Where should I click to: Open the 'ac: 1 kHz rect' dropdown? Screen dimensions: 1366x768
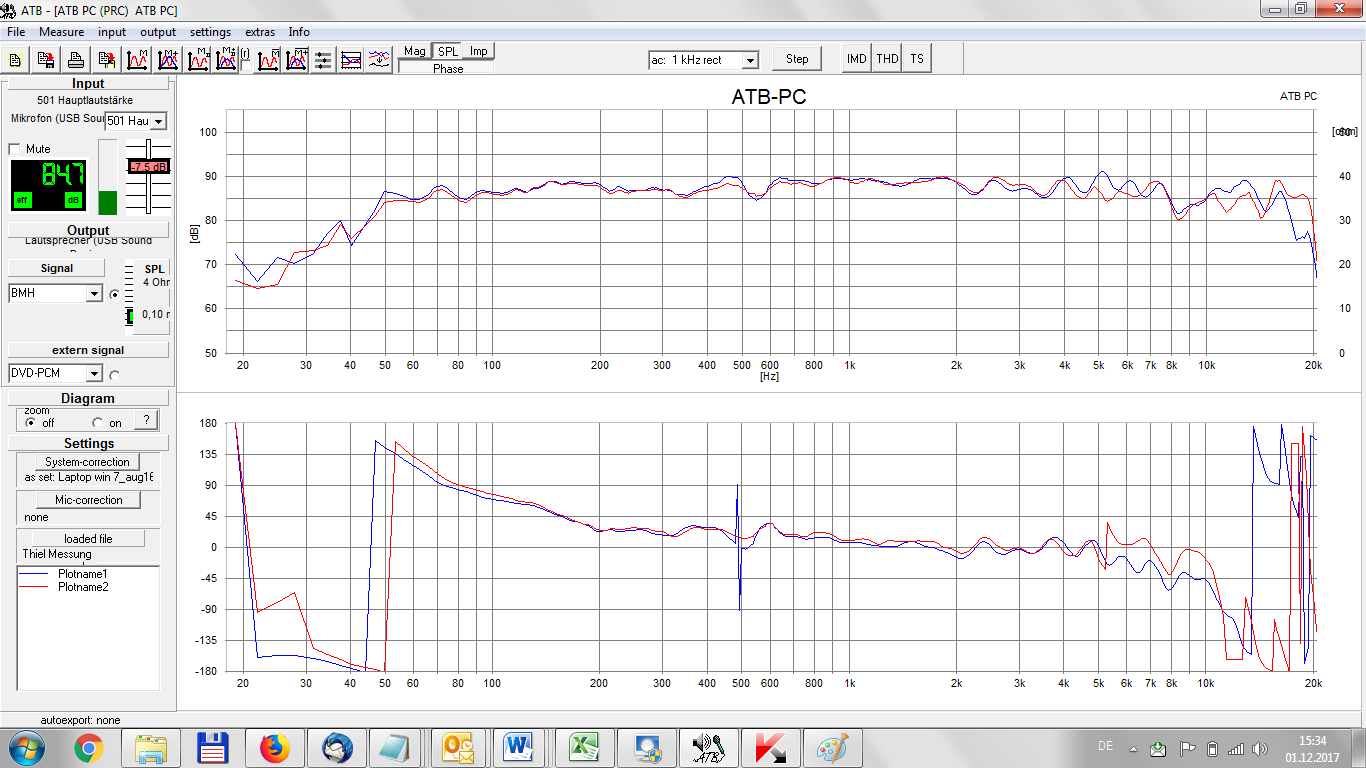749,60
